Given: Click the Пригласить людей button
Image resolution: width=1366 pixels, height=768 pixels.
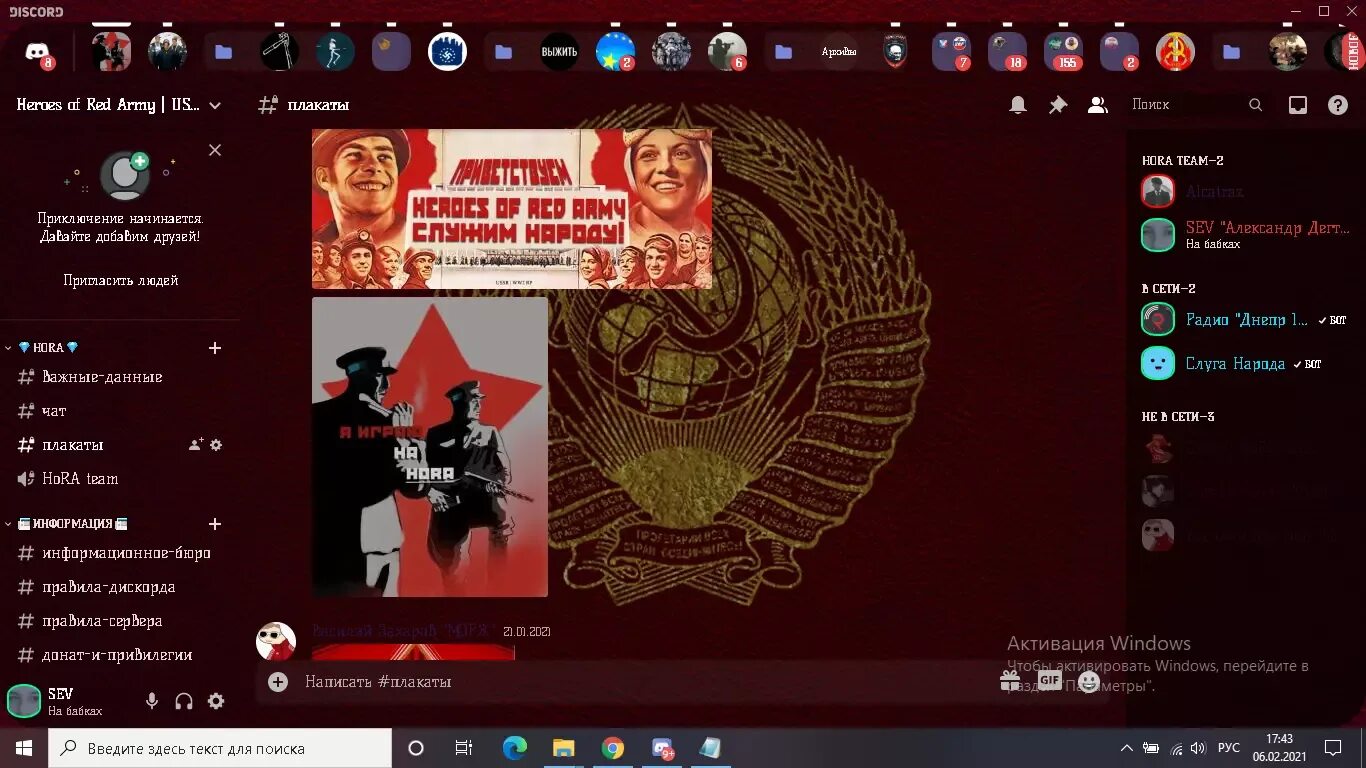Looking at the screenshot, I should coord(121,281).
